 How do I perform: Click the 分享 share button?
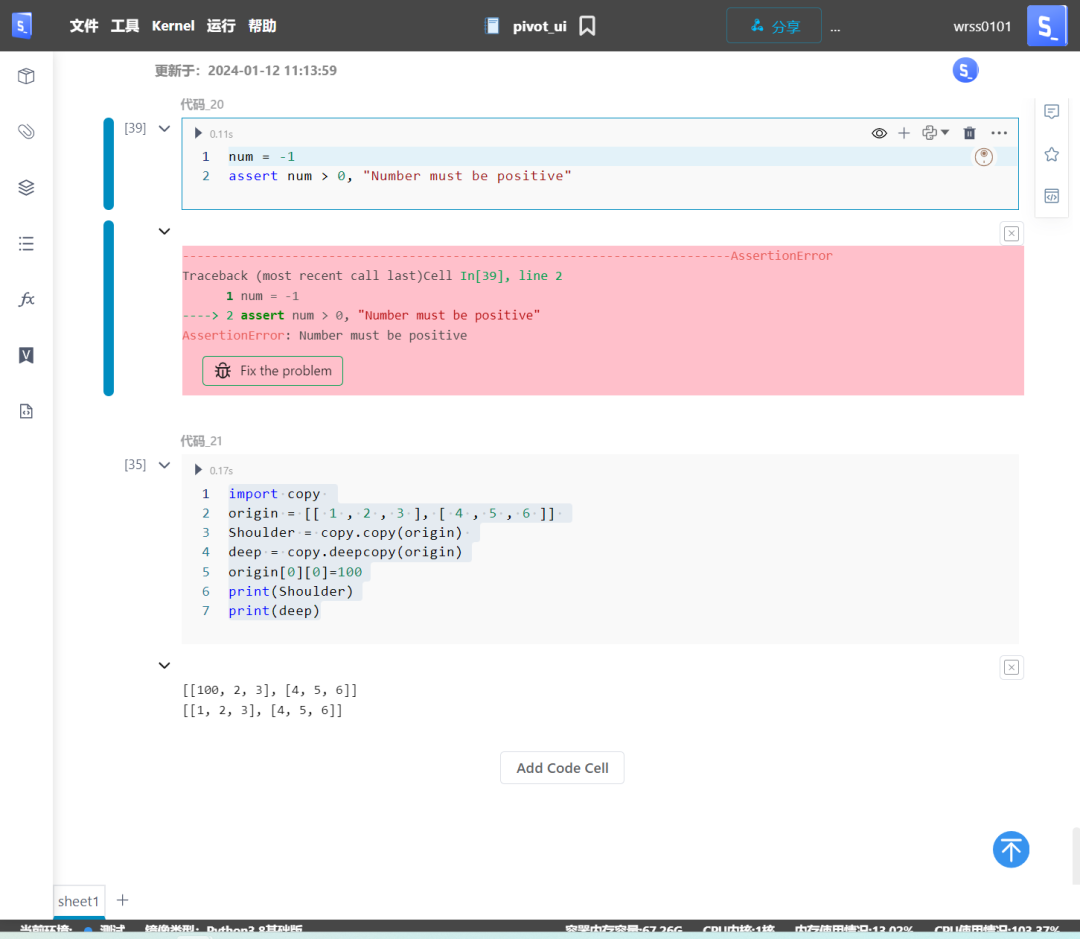[x=774, y=25]
